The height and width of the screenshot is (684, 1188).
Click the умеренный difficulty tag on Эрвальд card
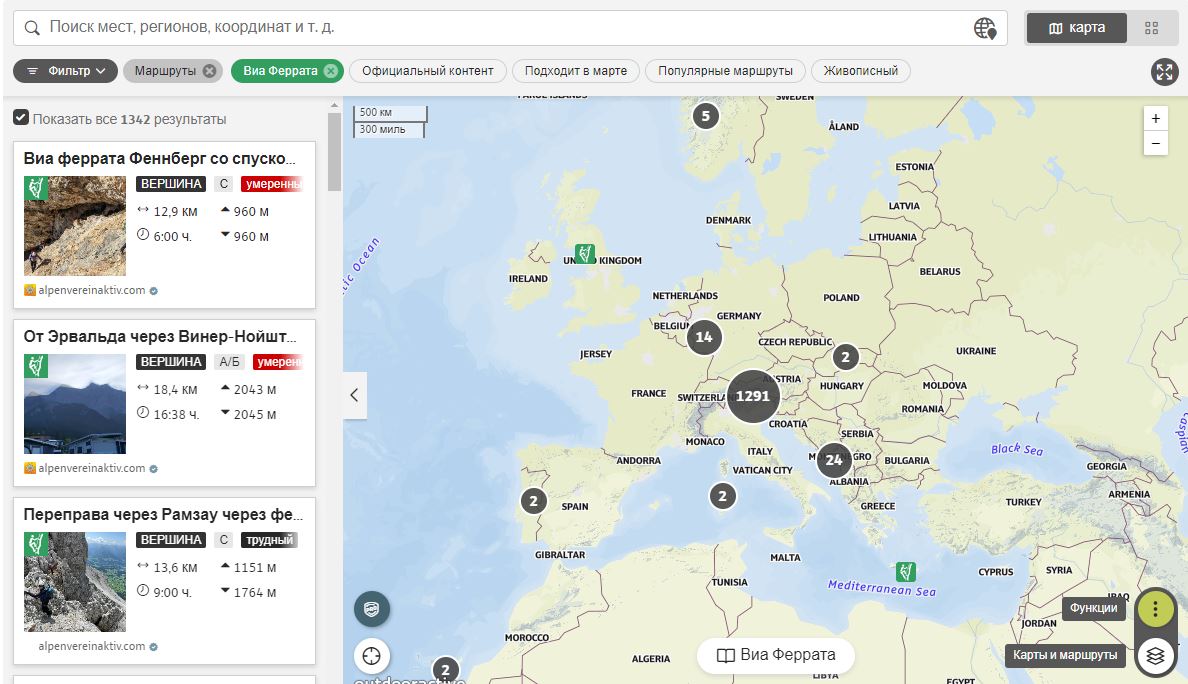[x=278, y=362]
